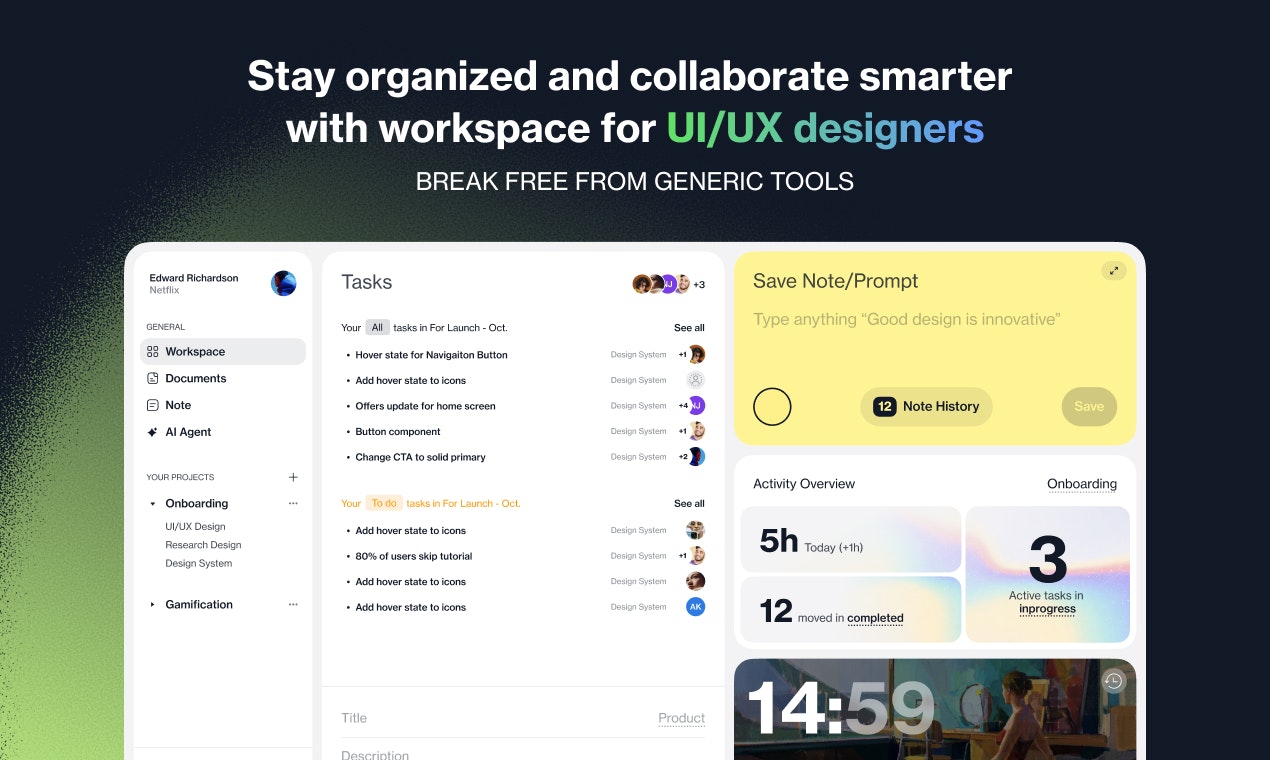This screenshot has height=760, width=1270.
Task: Change Onboarding project in Activity Overview
Action: (1082, 484)
